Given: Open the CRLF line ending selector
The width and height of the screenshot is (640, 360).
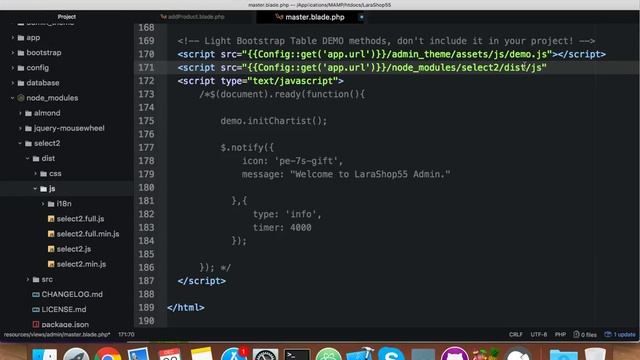Looking at the screenshot, I should (516, 334).
